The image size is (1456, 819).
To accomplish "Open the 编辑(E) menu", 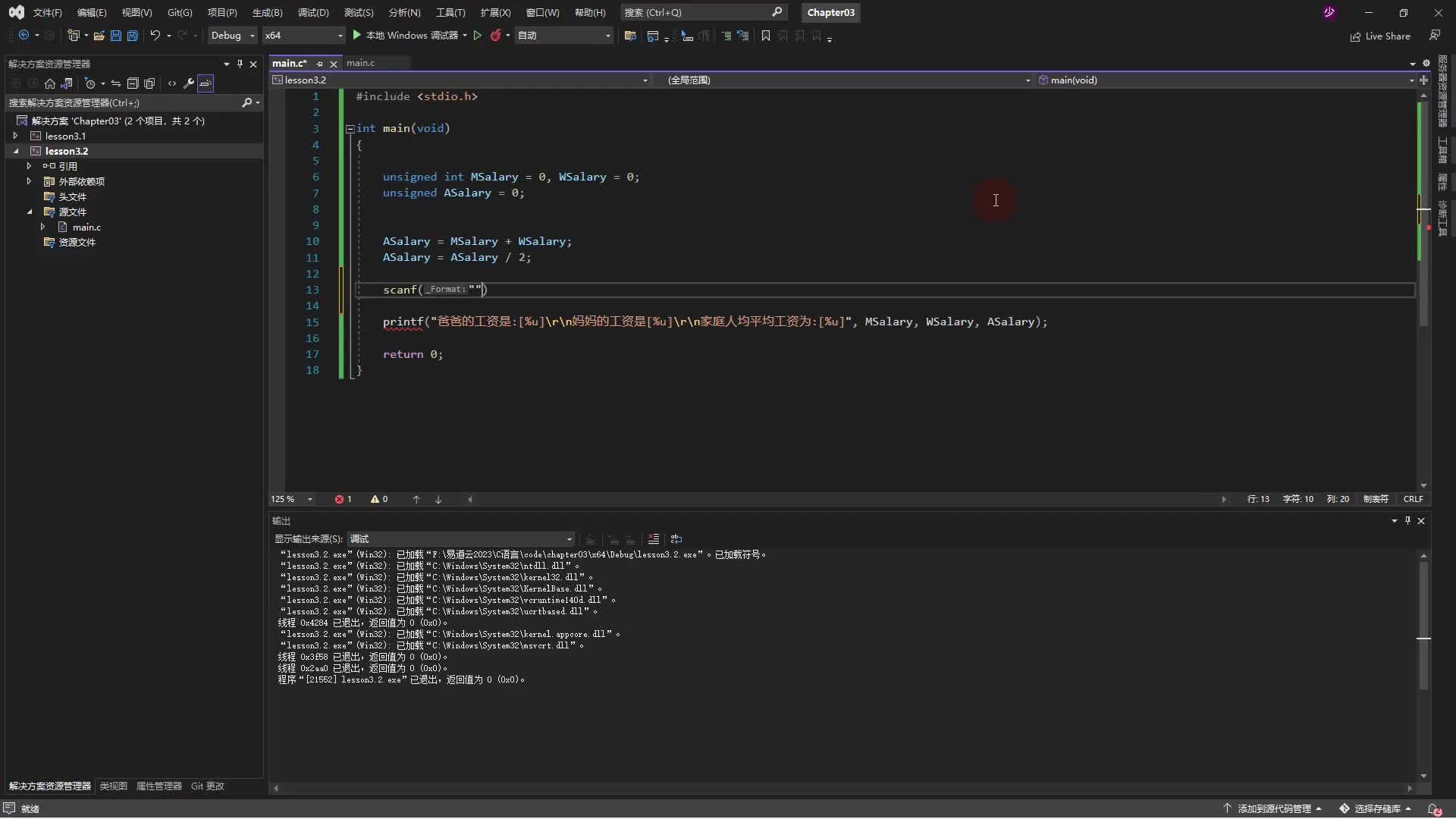I will click(x=92, y=13).
